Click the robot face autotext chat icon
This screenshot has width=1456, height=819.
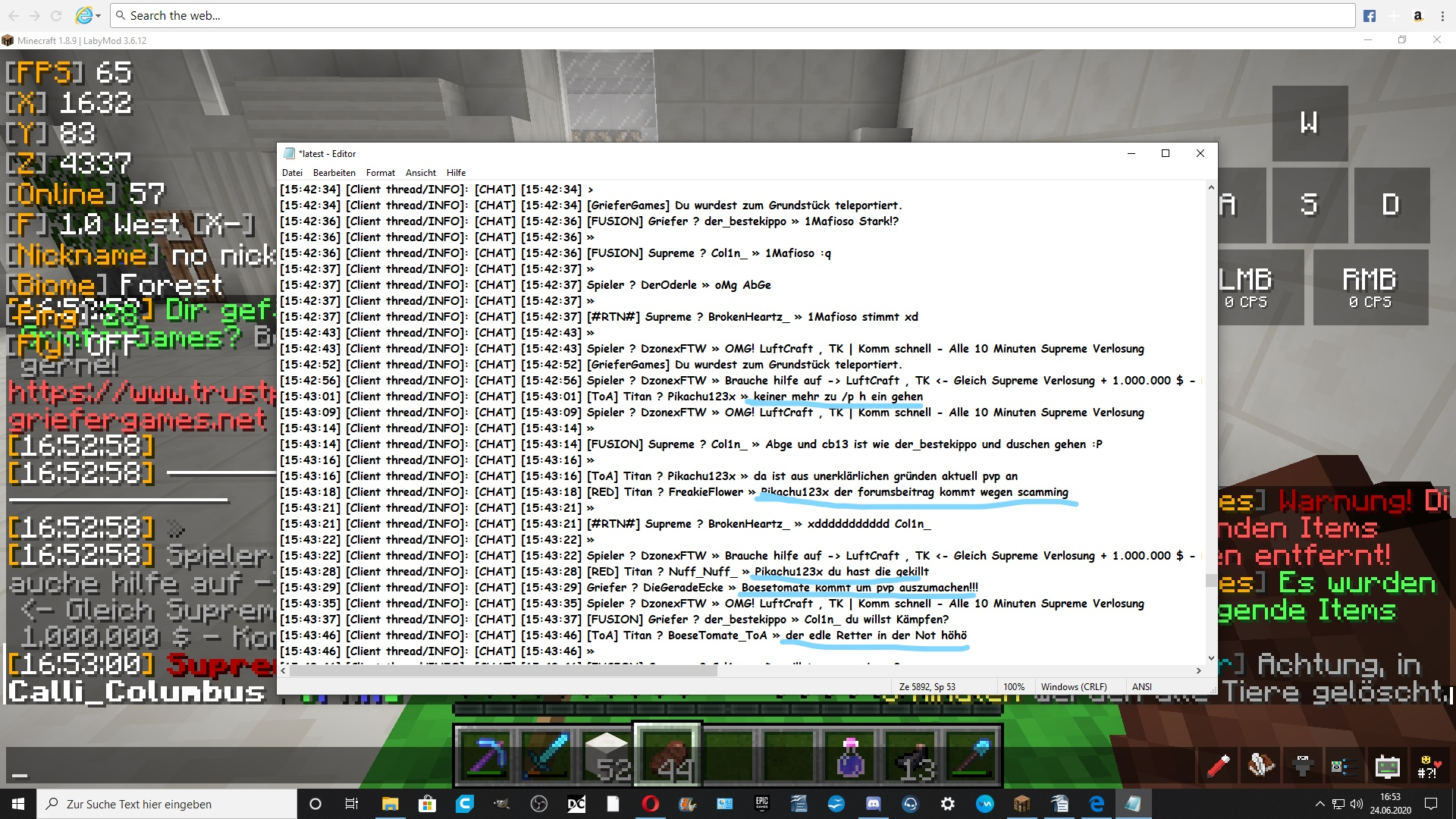point(1387,767)
